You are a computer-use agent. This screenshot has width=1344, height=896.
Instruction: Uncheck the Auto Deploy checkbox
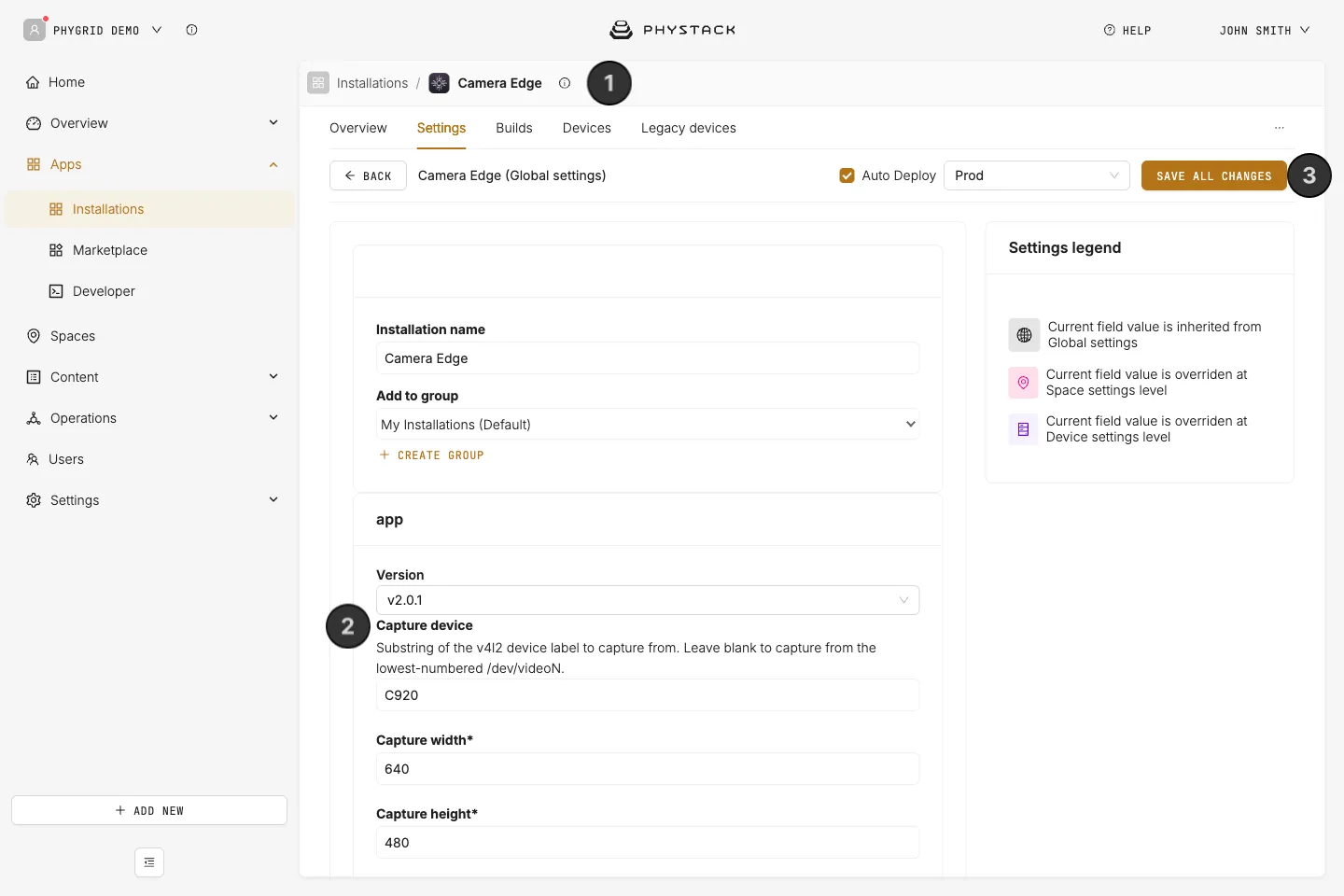847,175
